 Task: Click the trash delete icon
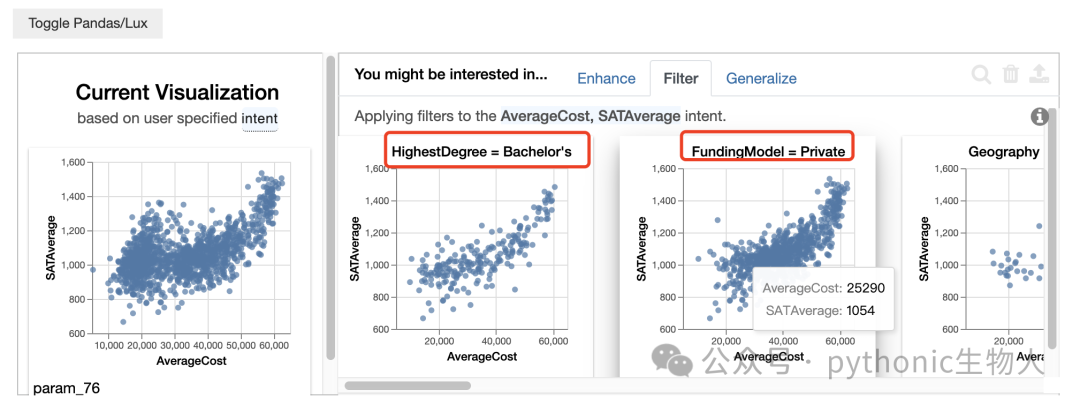coord(1010,74)
